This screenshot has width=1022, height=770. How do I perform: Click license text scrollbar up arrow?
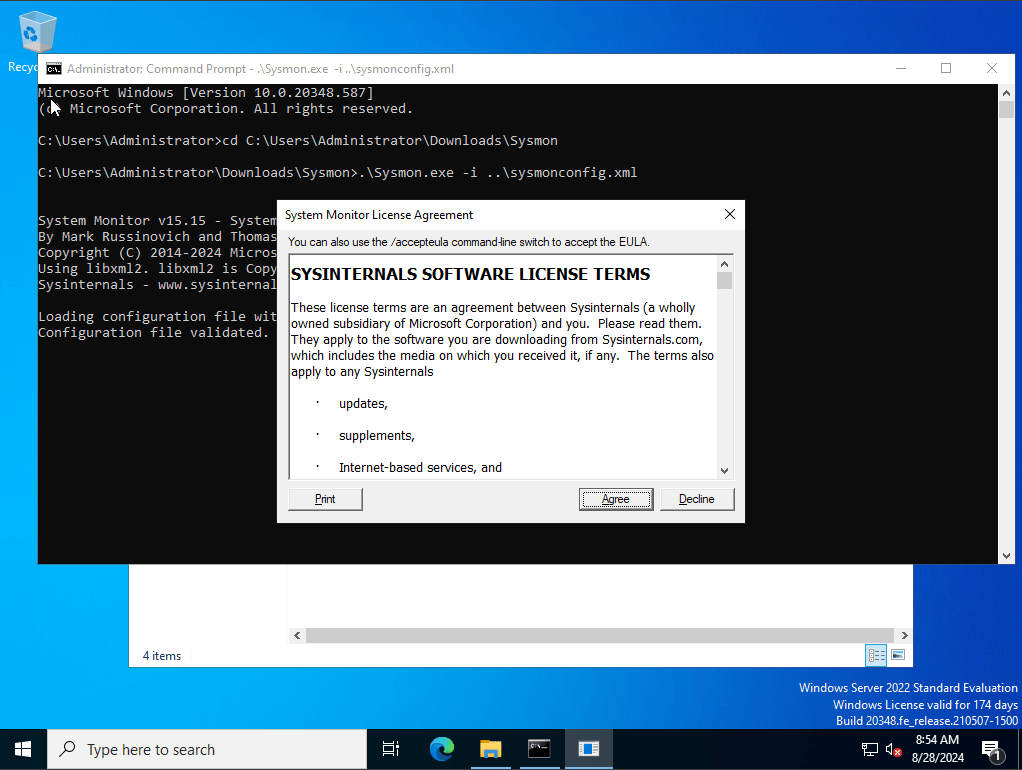(x=724, y=264)
